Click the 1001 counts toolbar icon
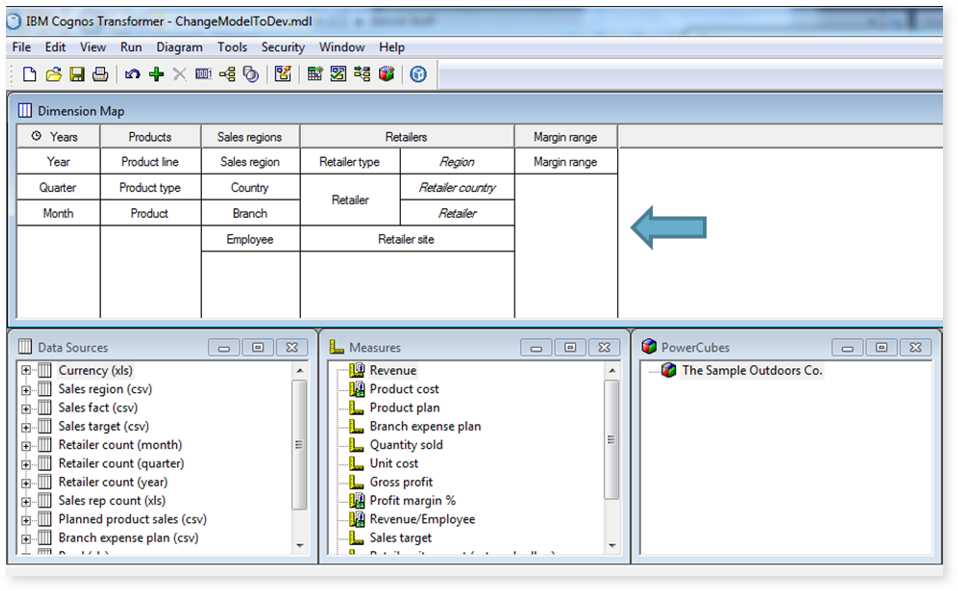The height and width of the screenshot is (591, 958). coord(203,75)
